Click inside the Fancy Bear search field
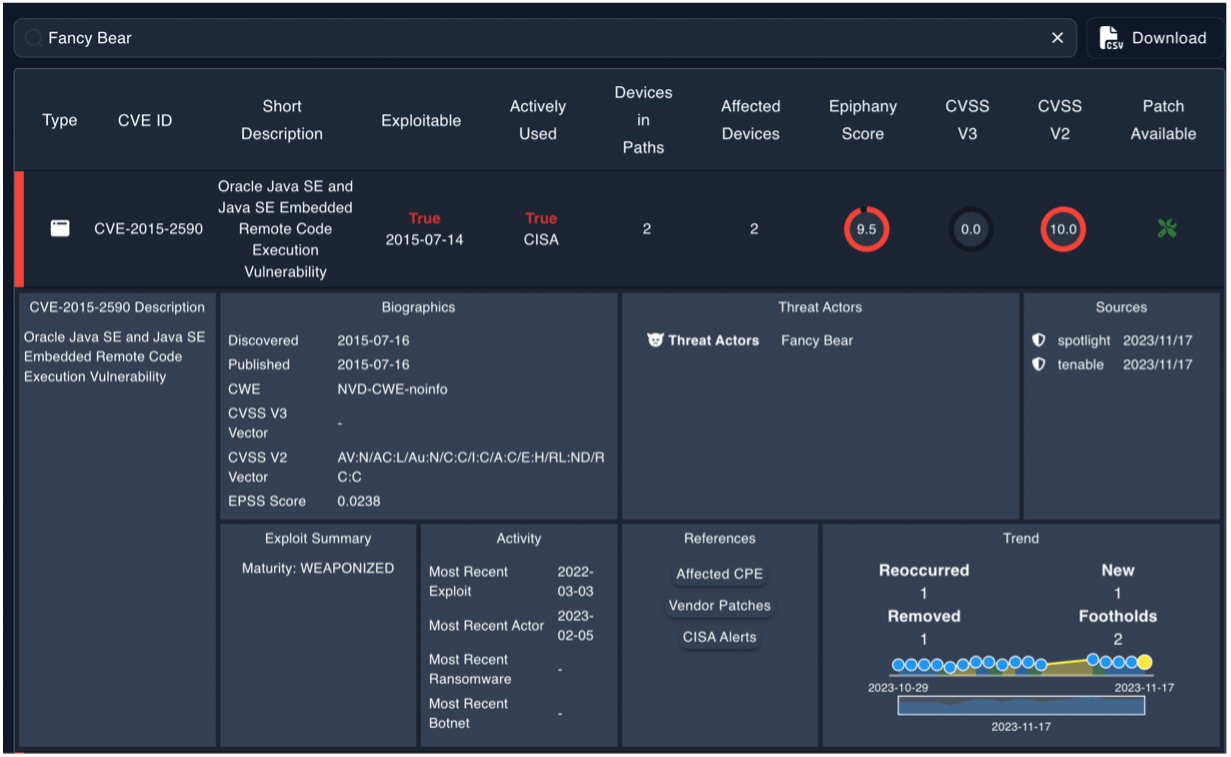Image resolution: width=1231 pixels, height=757 pixels. (x=500, y=37)
